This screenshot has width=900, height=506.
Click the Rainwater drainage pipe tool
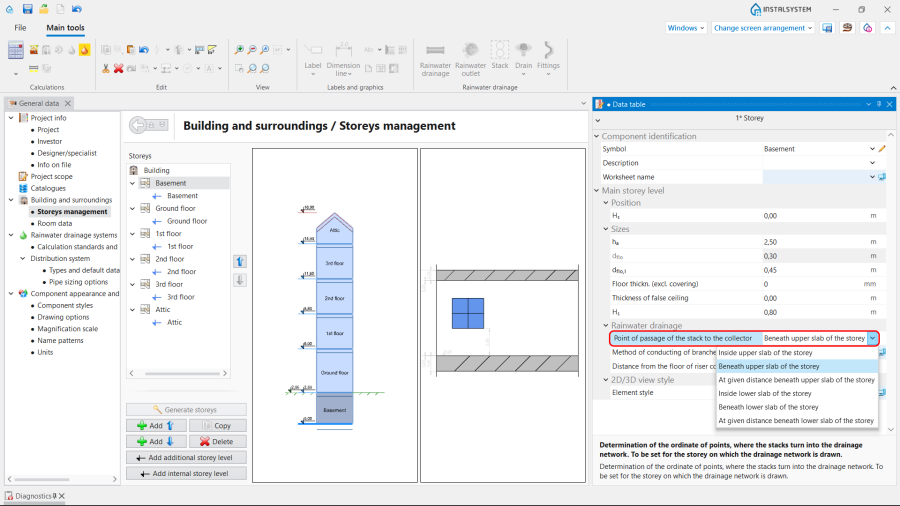(x=435, y=60)
